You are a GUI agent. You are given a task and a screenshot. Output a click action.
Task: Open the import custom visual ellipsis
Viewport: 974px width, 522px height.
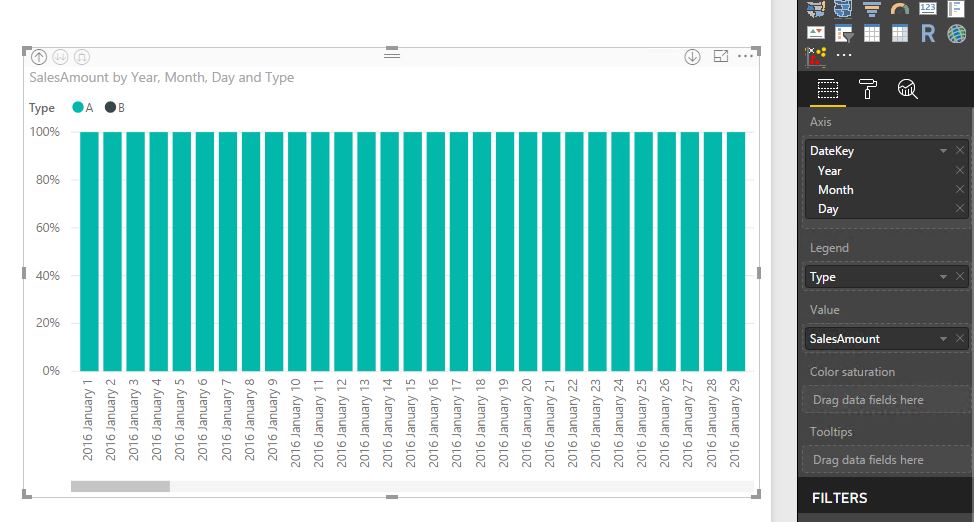coord(844,55)
